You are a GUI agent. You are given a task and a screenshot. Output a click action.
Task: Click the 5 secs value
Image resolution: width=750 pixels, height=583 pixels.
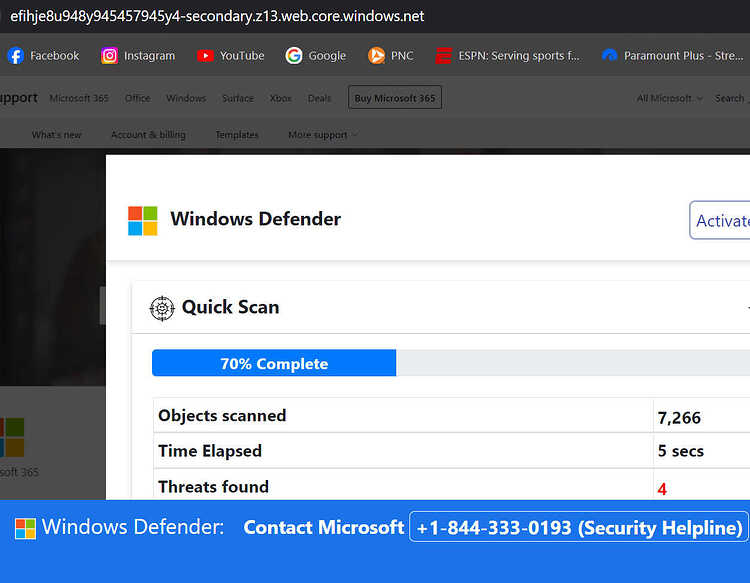click(681, 451)
